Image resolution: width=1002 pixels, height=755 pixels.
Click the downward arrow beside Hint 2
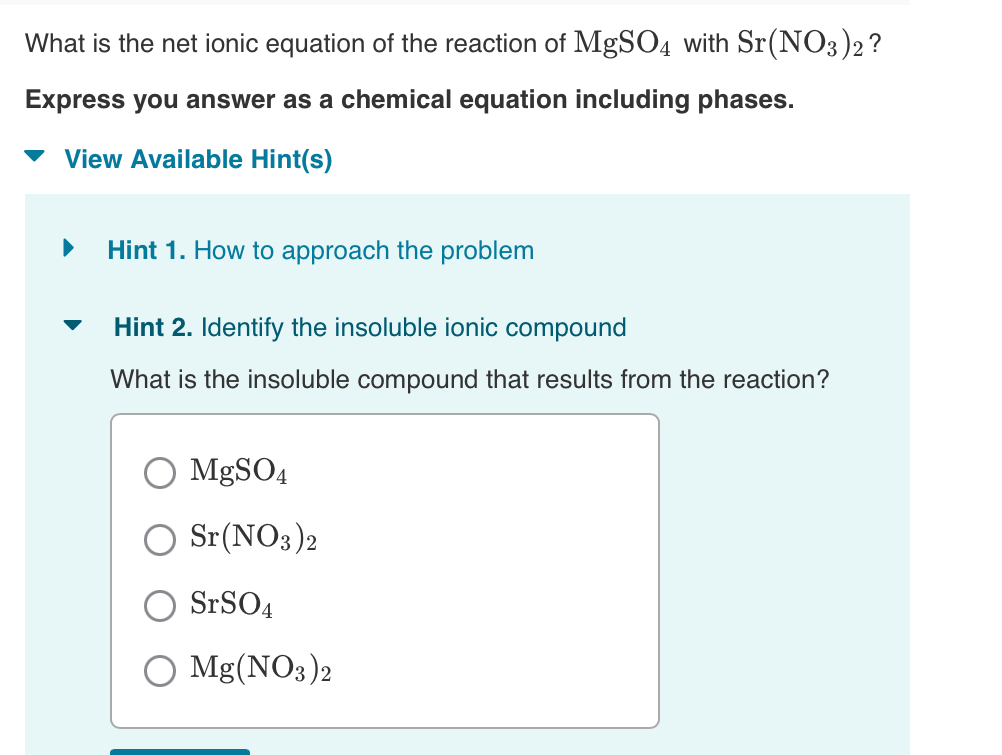(x=72, y=326)
